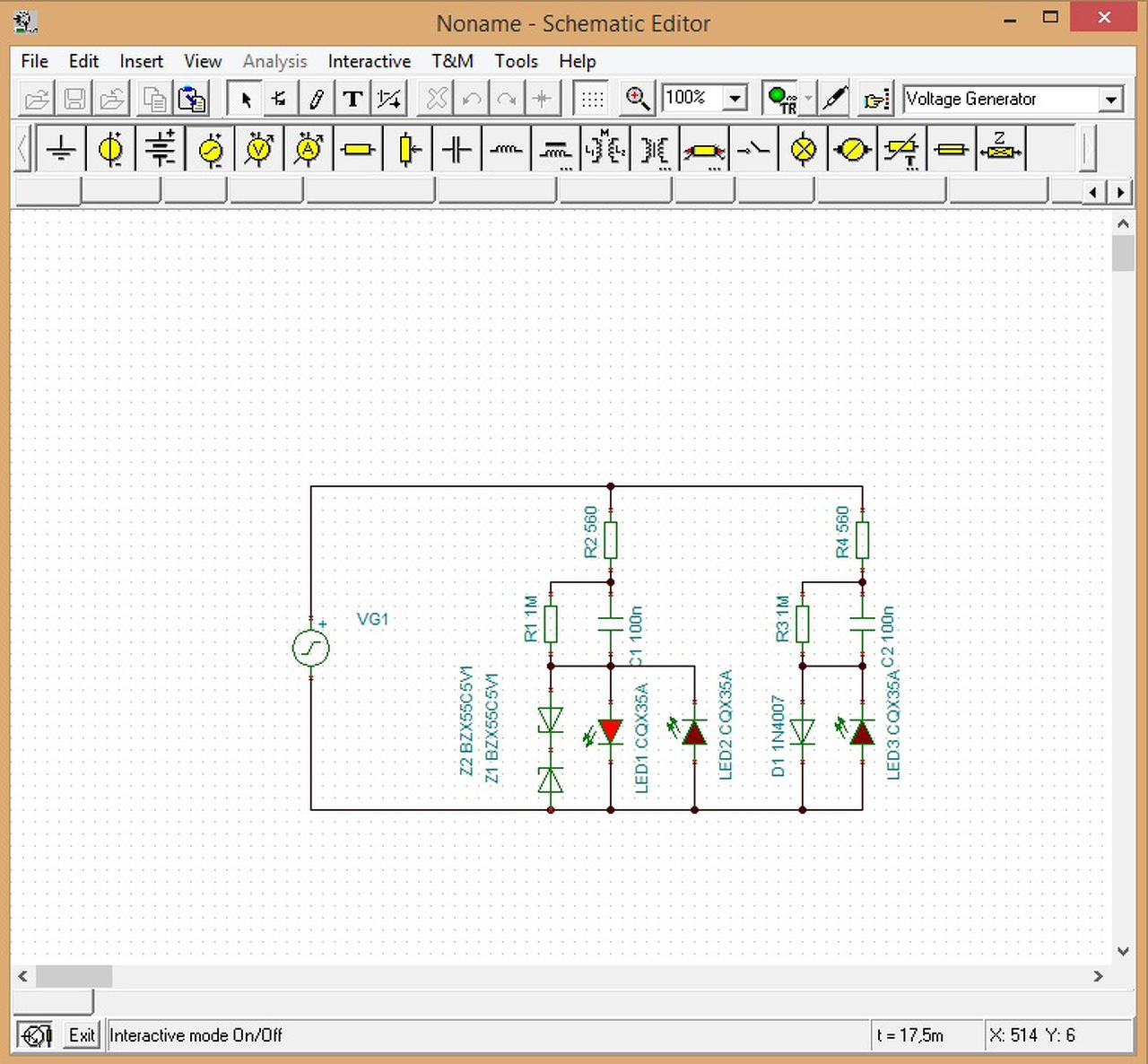1148x1064 pixels.
Task: Toggle the dotted grid display button
Action: coord(592,99)
